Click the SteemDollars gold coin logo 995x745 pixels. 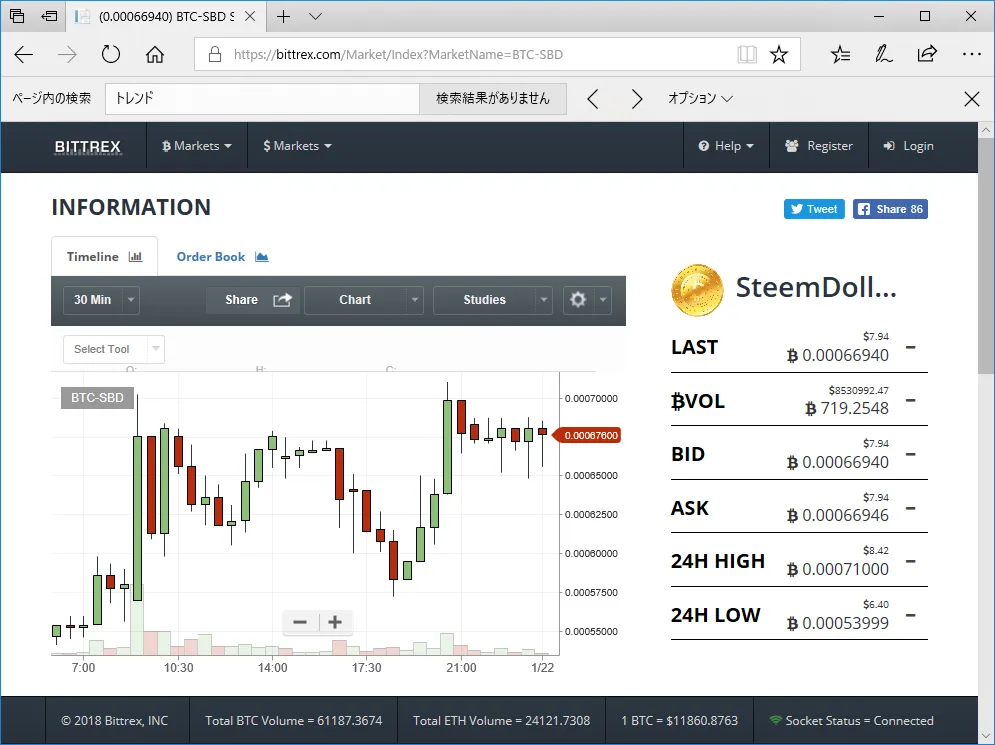[x=697, y=290]
